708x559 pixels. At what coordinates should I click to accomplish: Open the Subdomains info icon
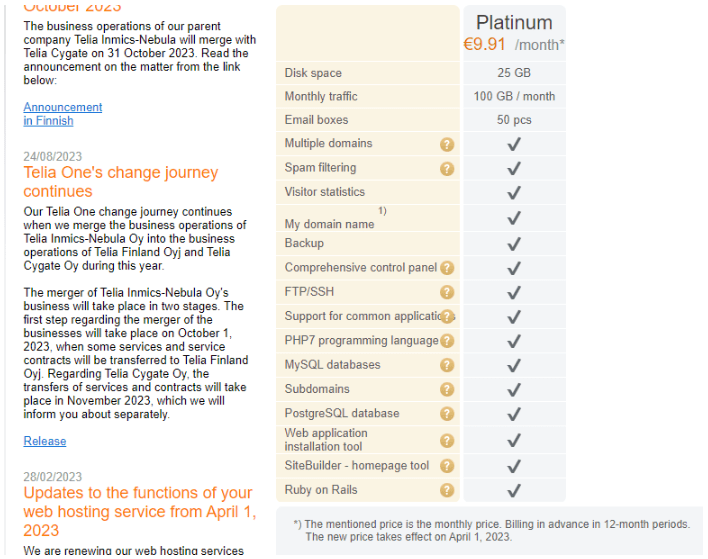pos(447,390)
